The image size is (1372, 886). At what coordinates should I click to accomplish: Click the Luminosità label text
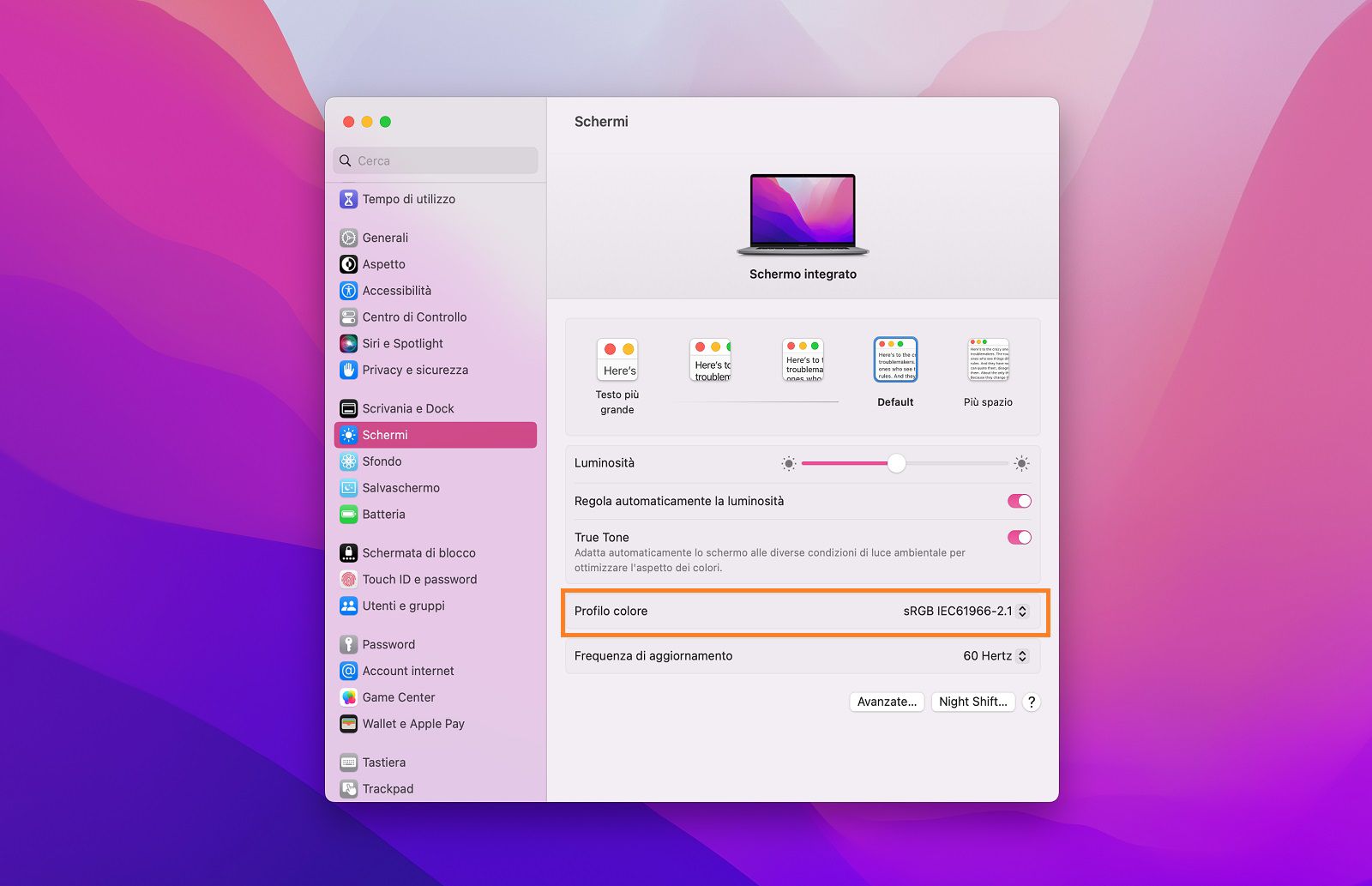(605, 463)
